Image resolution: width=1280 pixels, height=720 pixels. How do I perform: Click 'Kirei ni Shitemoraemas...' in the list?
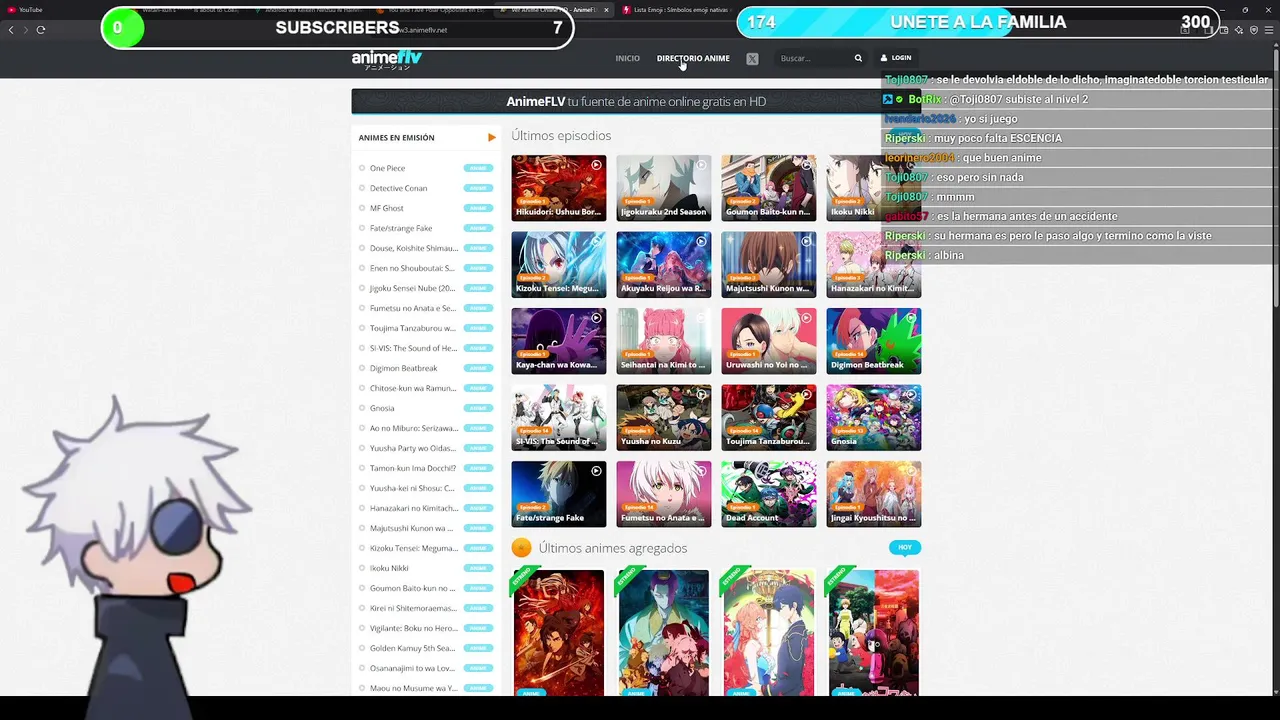click(x=413, y=608)
